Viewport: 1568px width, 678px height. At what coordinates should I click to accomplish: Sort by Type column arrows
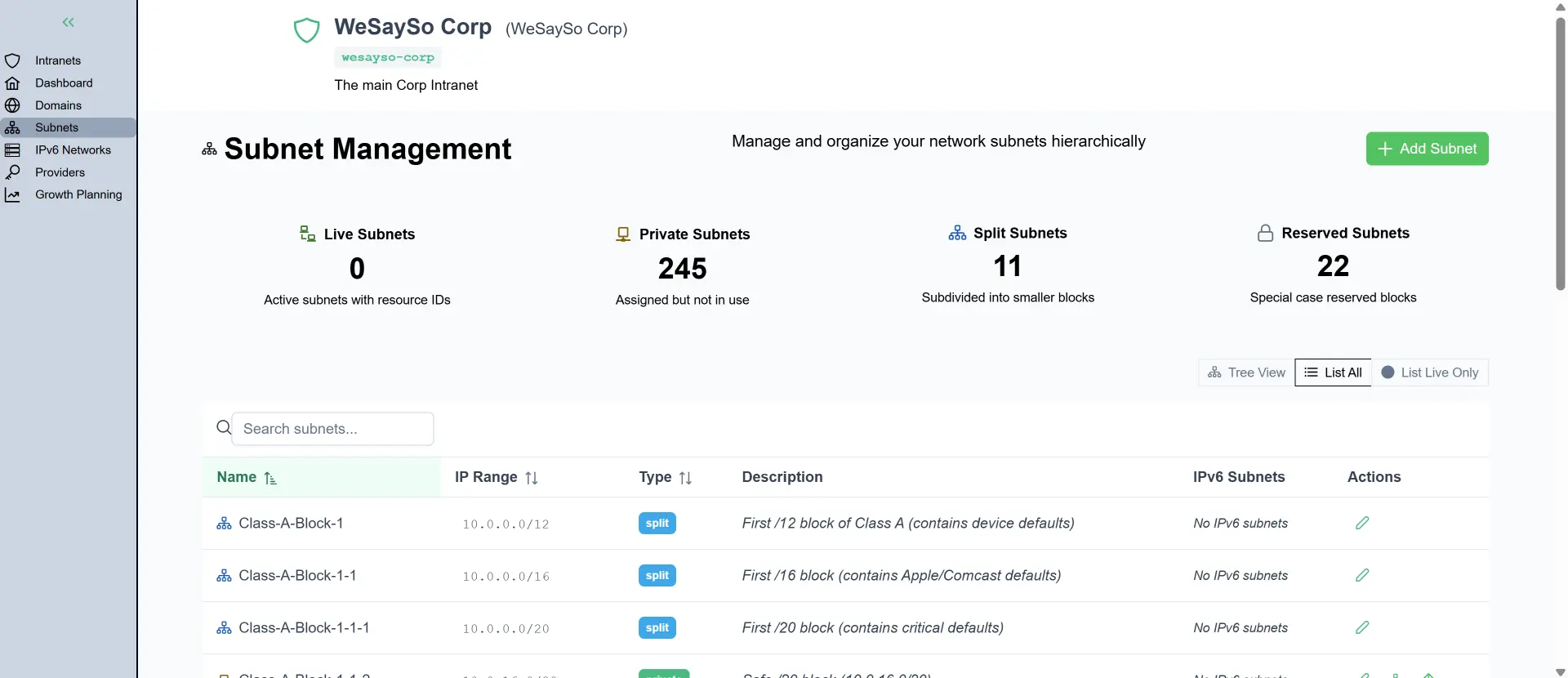tap(685, 478)
